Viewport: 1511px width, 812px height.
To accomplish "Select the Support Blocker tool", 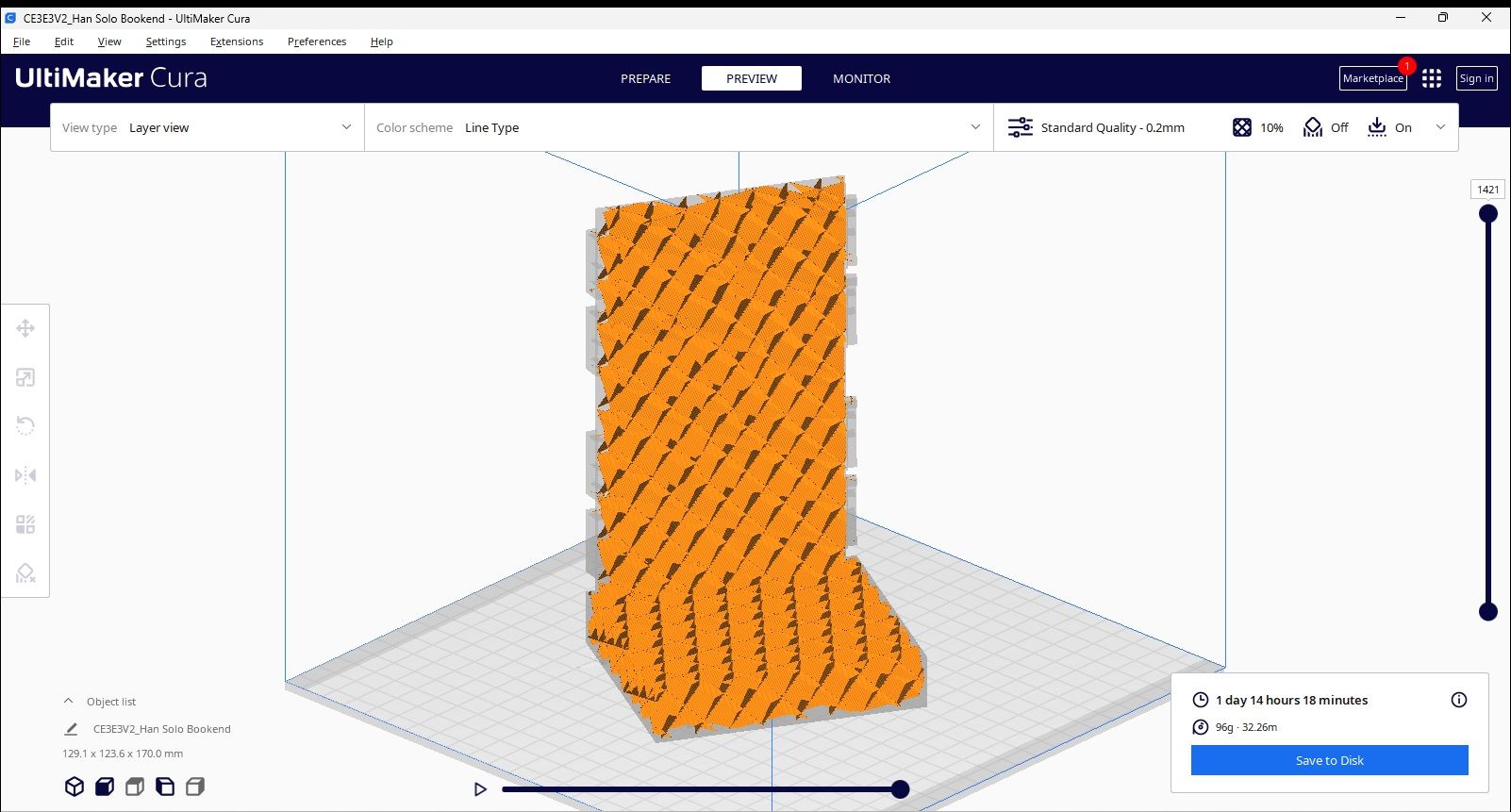I will click(x=25, y=573).
